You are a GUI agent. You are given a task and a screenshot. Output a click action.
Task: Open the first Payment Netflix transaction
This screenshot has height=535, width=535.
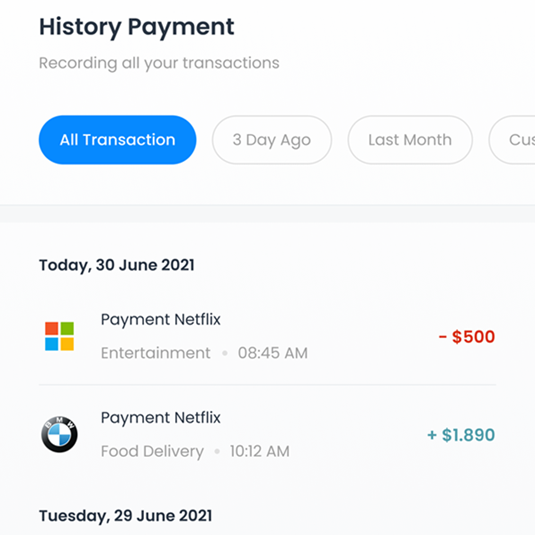[x=268, y=336]
